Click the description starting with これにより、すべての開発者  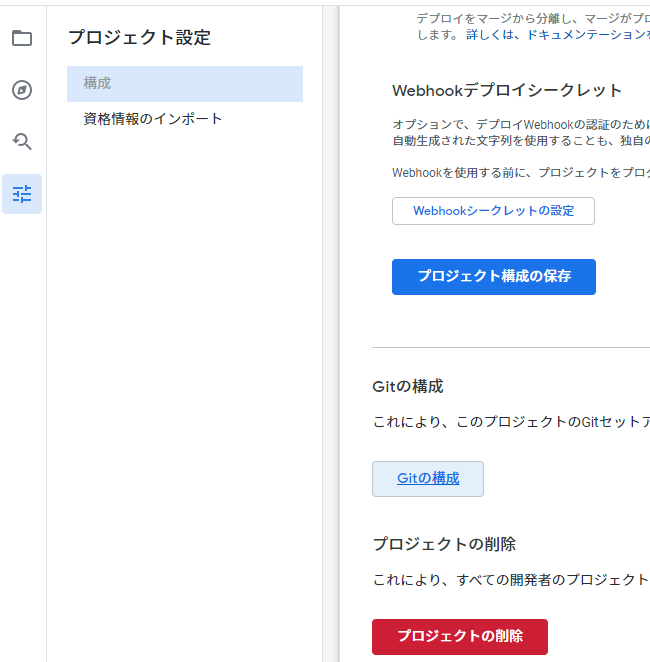[x=511, y=580]
